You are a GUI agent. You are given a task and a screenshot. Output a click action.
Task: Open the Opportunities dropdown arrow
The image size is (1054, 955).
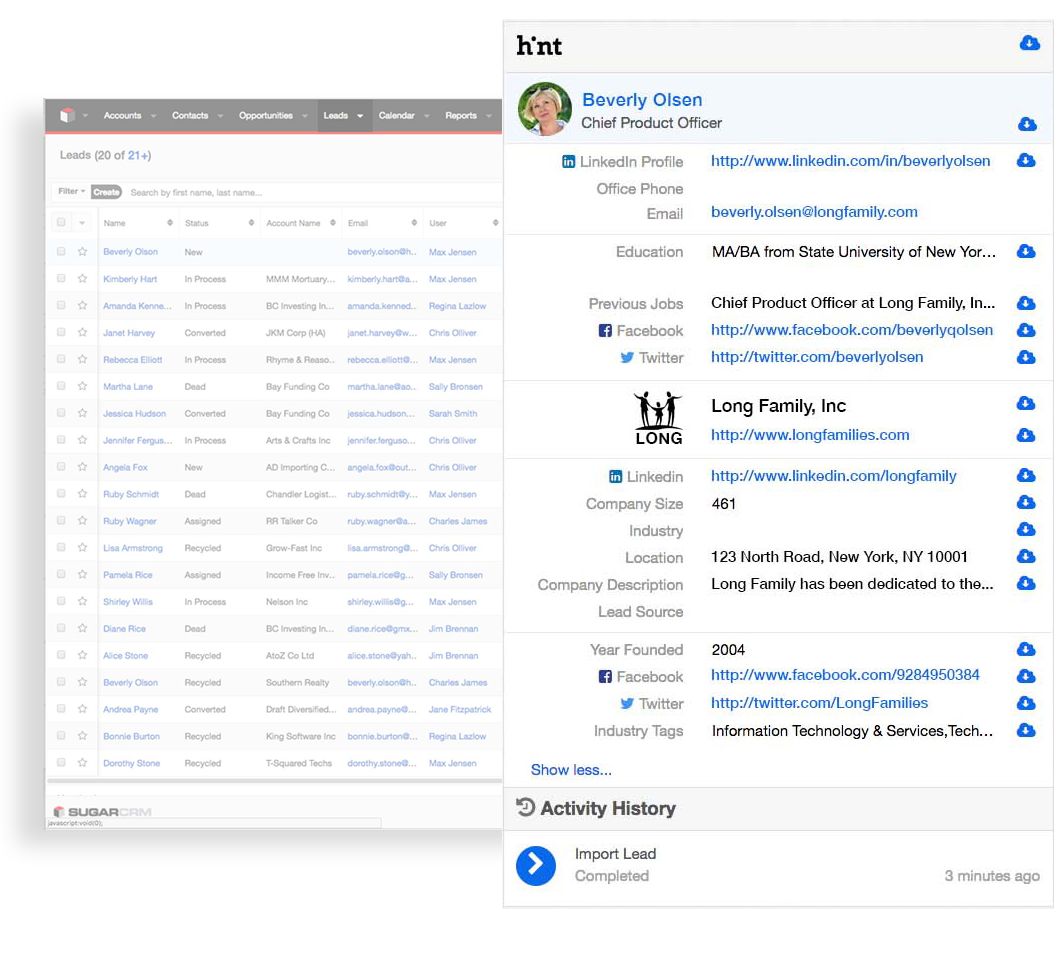(305, 116)
